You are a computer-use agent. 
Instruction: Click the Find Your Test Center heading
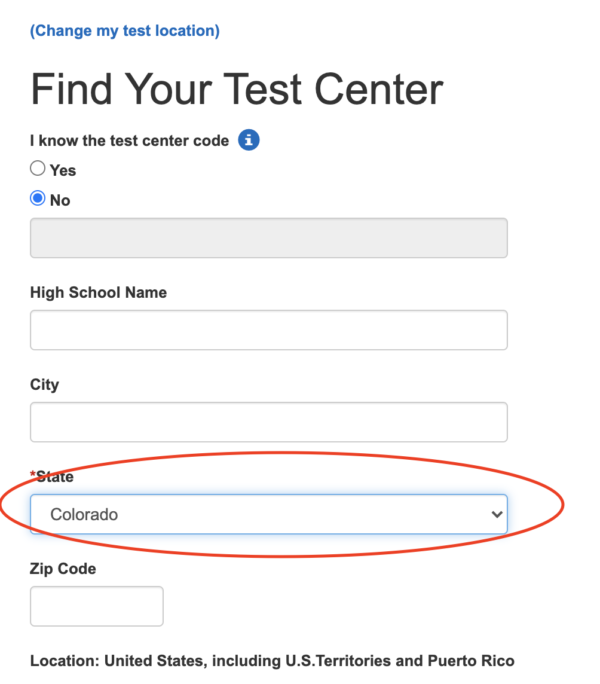point(237,89)
